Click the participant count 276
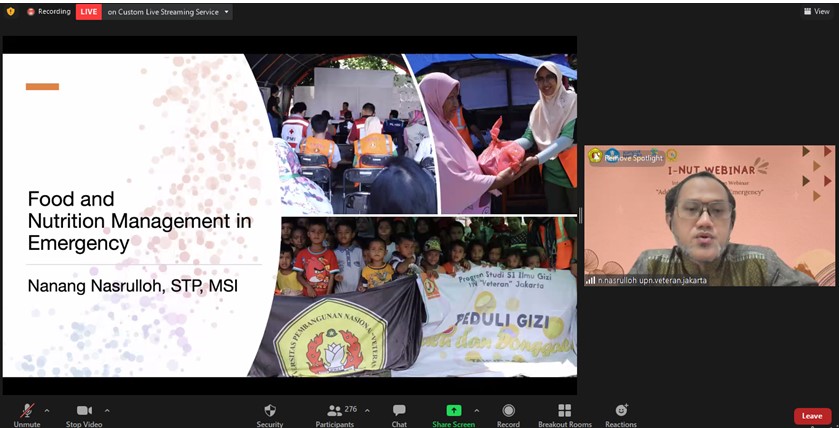 (350, 409)
